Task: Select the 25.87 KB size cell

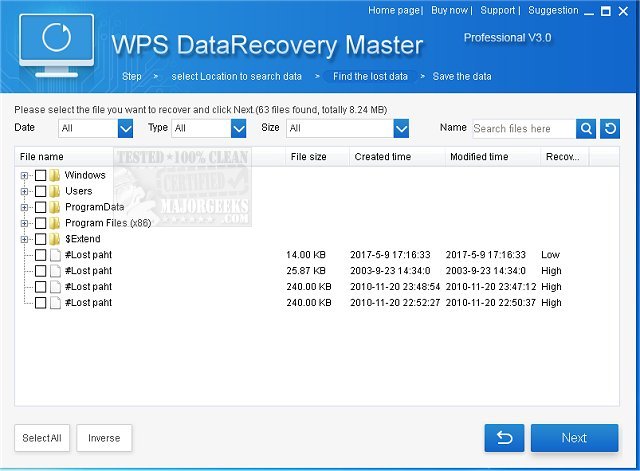Action: 306,271
